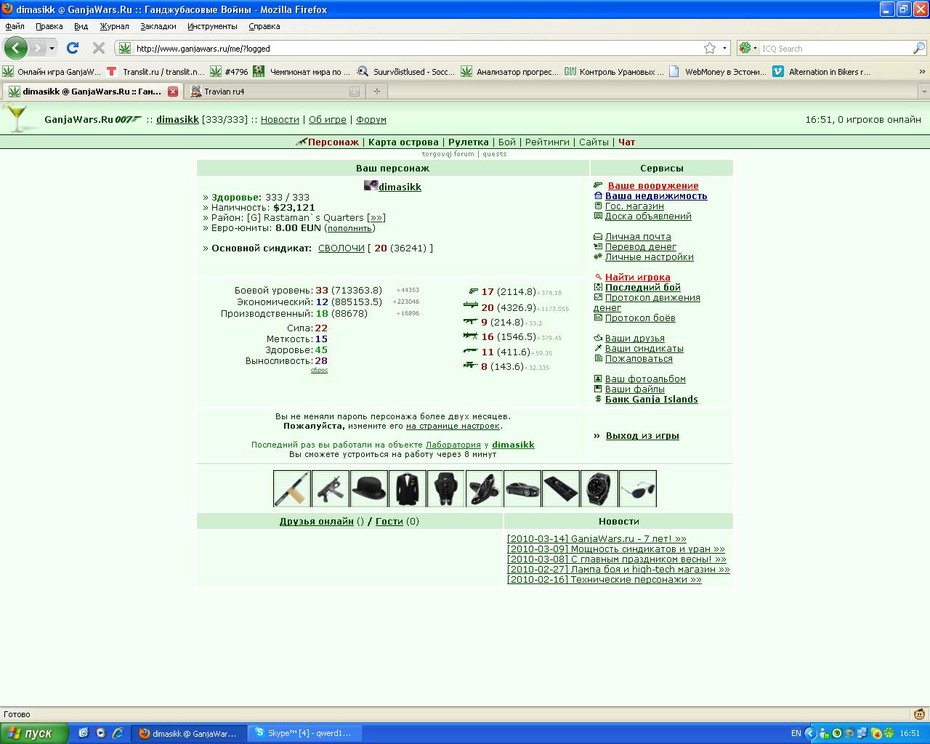Click the Internet Explorer quick launch icon
930x744 pixels.
click(117, 733)
